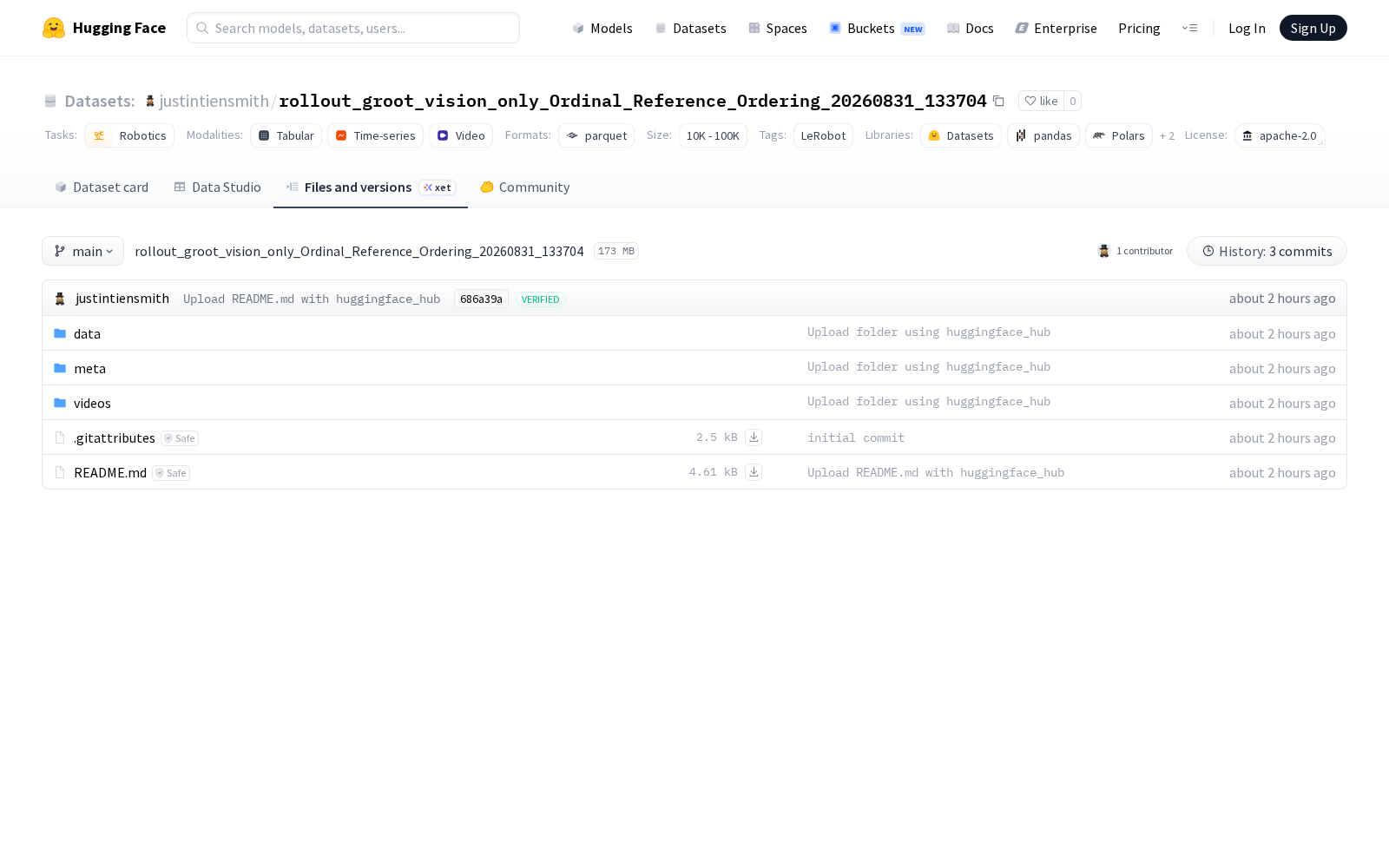Viewport: 1389px width, 868px height.
Task: Click the heart like button
Action: coord(1041,101)
